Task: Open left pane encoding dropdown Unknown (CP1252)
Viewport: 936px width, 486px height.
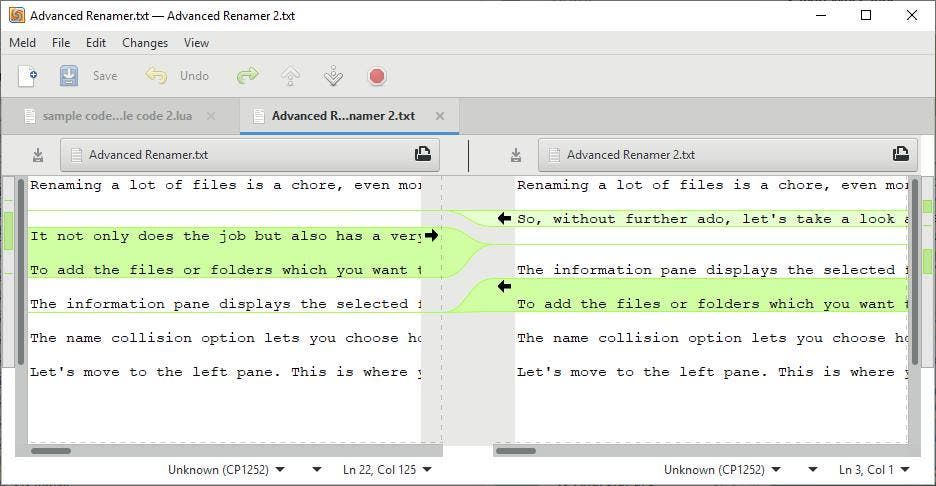Action: point(226,470)
